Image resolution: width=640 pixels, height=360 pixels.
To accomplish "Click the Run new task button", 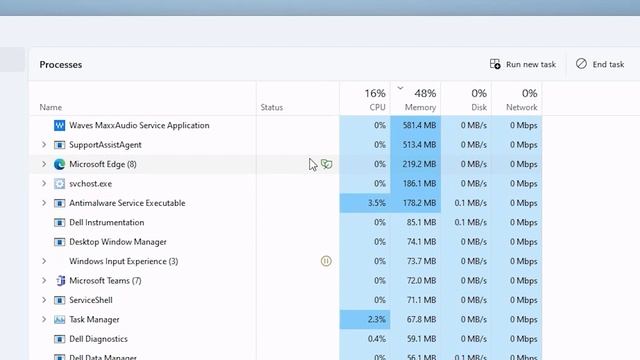I will [x=523, y=64].
